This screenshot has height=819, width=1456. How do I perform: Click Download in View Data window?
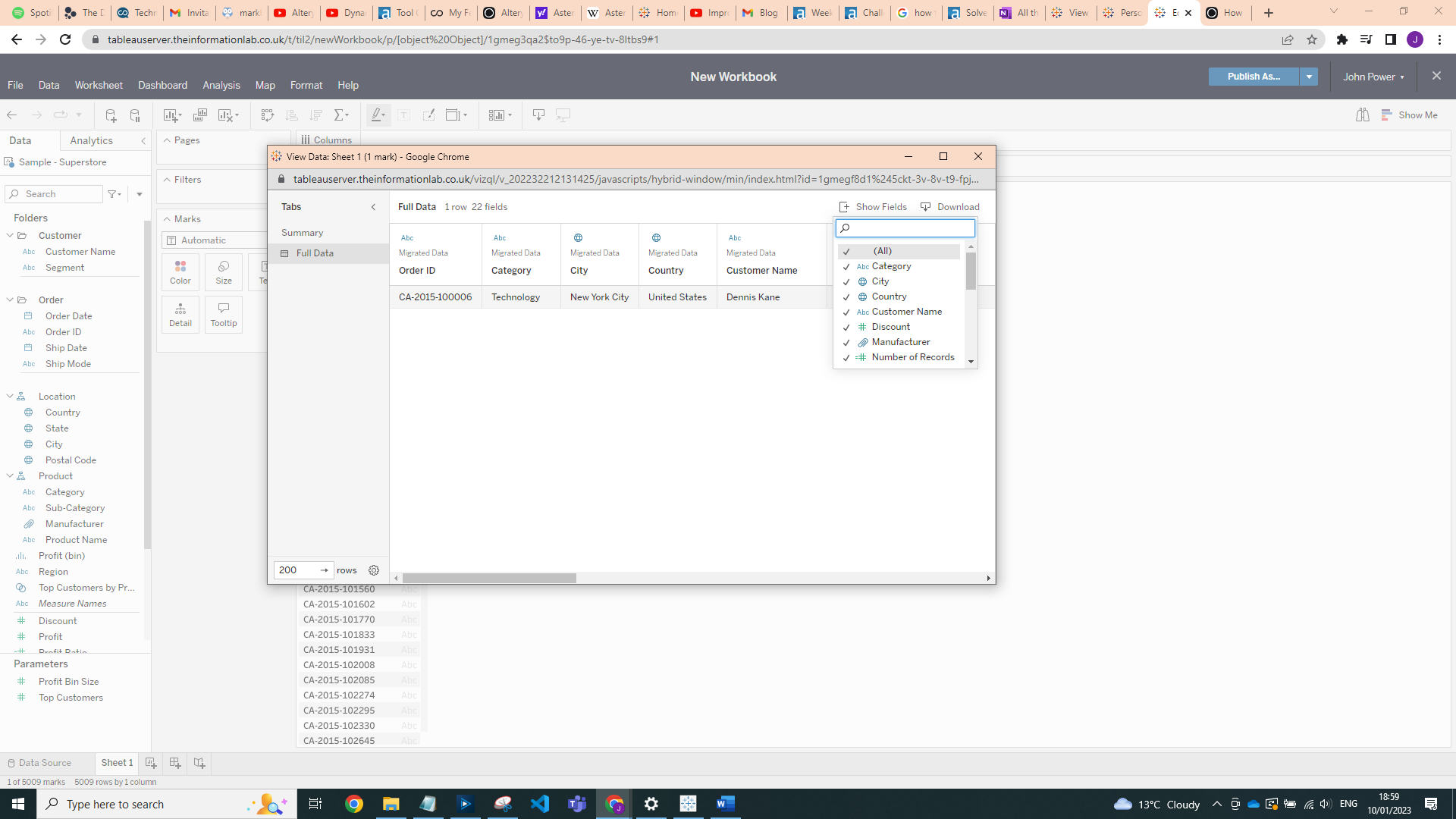[x=949, y=207]
